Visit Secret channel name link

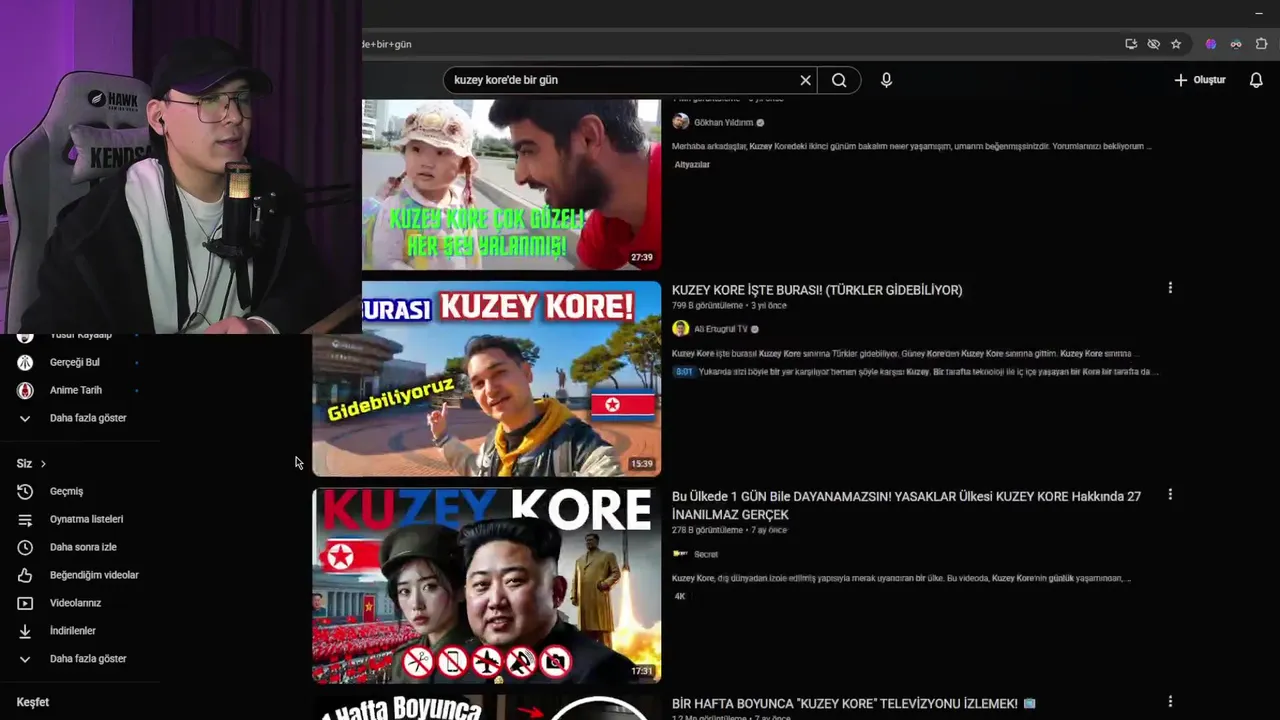[706, 554]
